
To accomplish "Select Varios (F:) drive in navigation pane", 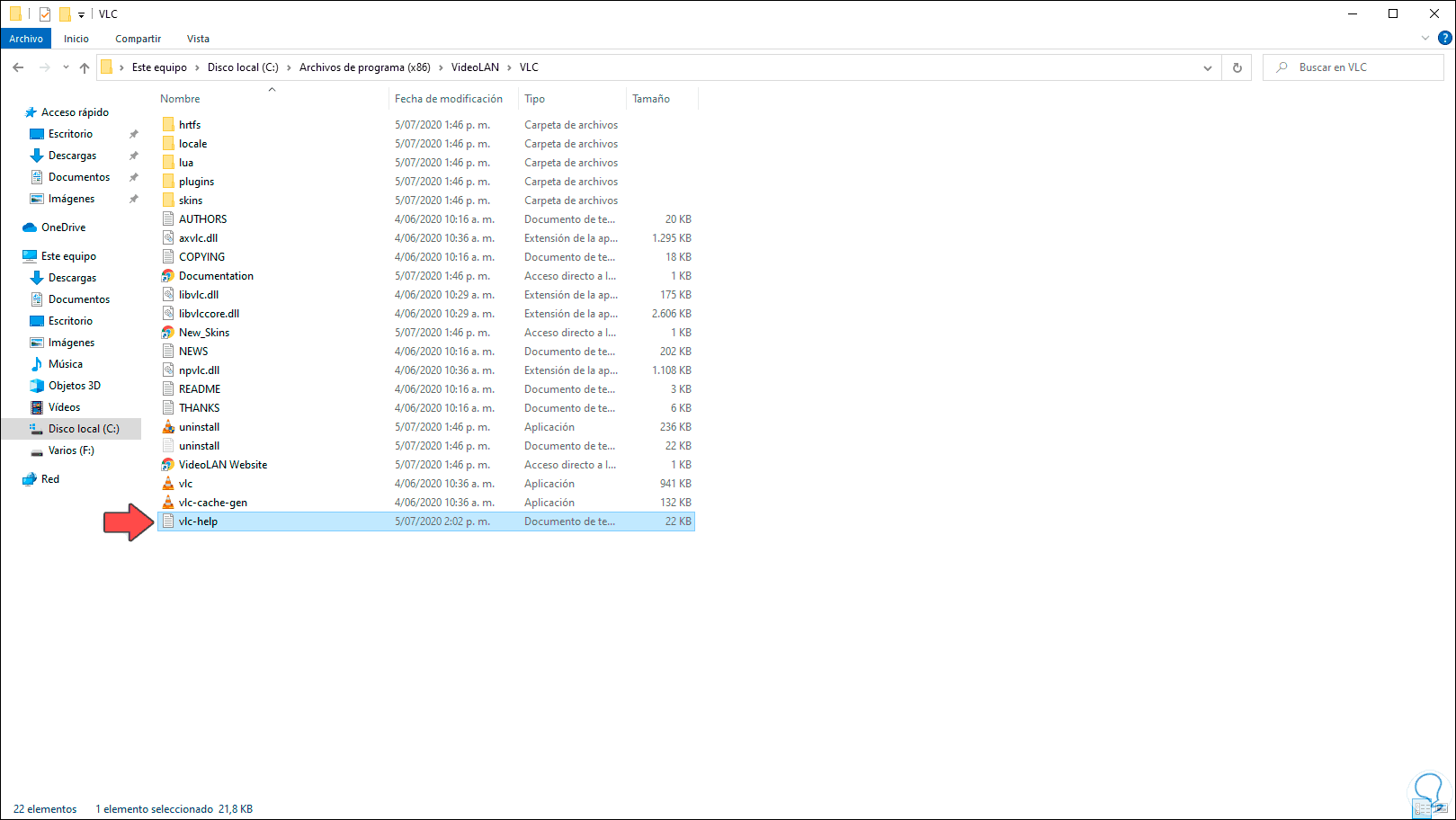I will coord(71,450).
